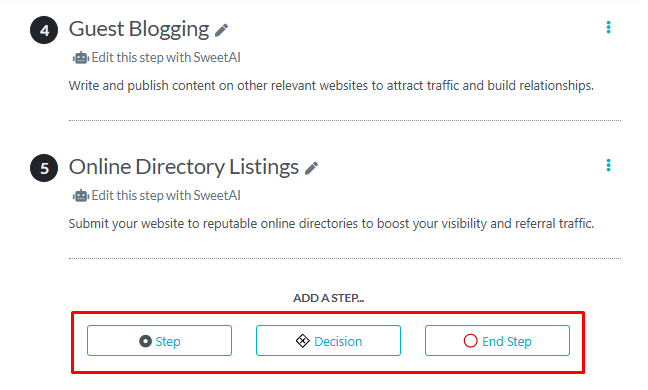648x390 pixels.
Task: Click the diamond icon in Decision button
Action: point(303,341)
